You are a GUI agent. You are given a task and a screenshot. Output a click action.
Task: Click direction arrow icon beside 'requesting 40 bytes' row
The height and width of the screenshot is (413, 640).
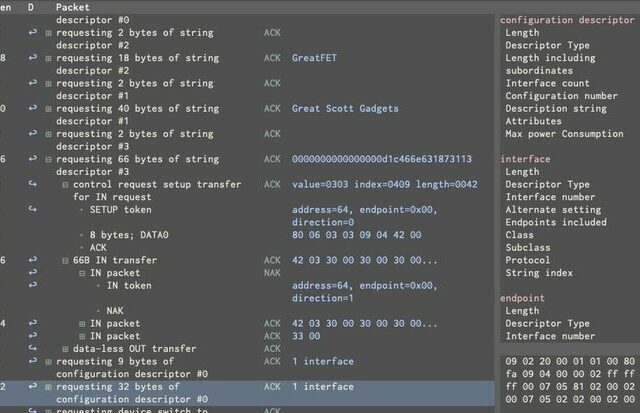pos(31,108)
